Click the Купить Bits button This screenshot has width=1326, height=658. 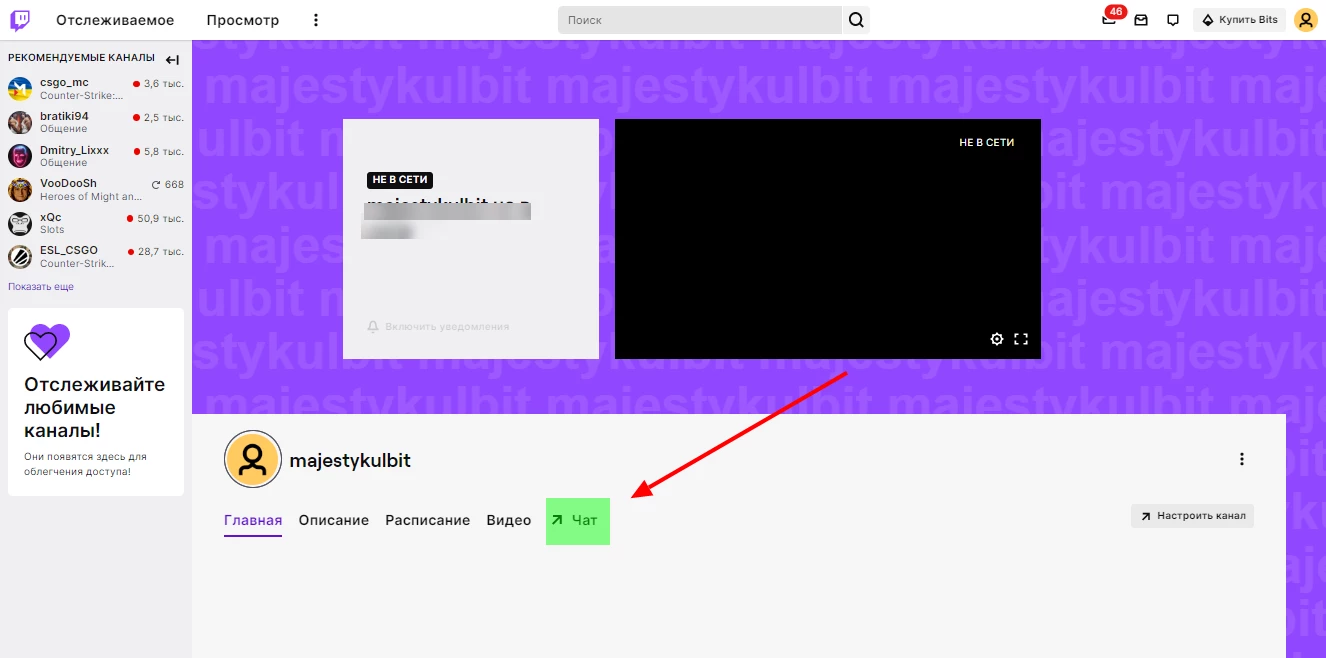click(1239, 20)
